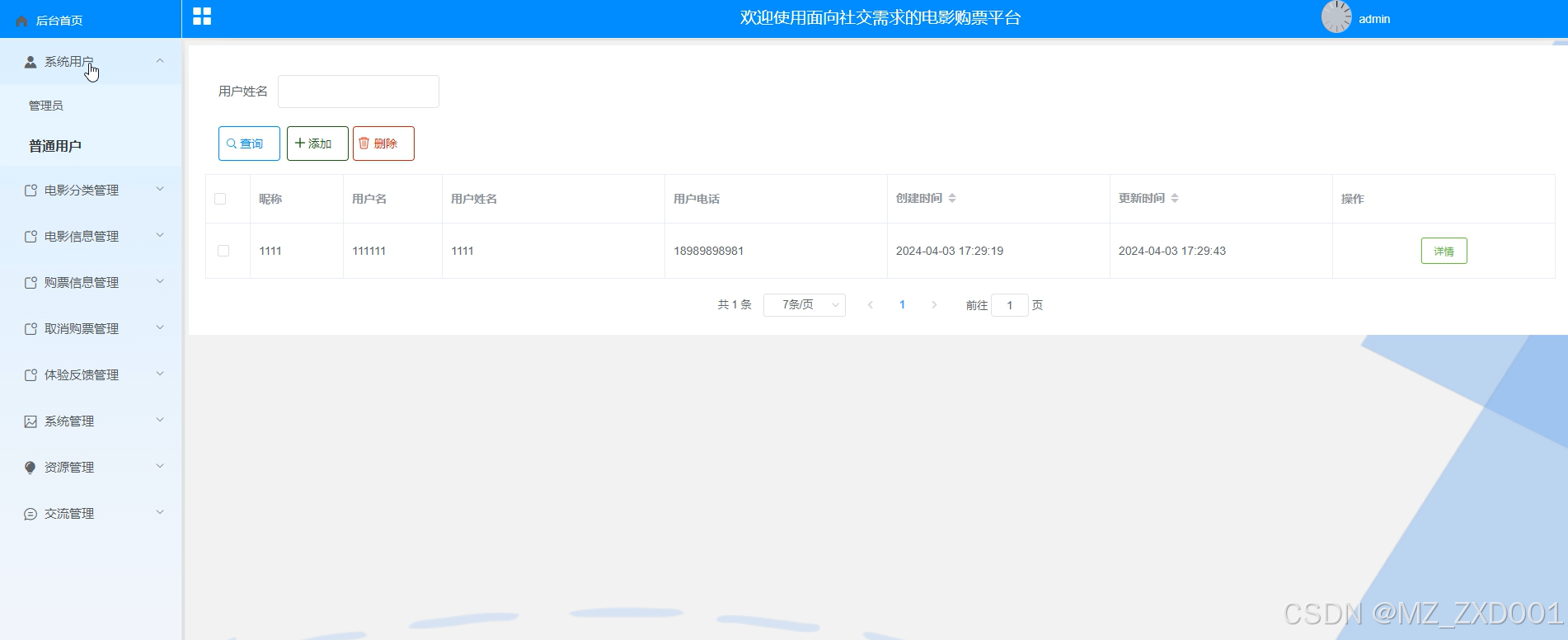The image size is (1568, 640).
Task: Expand the 取消购票管理 chevron
Action: coord(160,328)
